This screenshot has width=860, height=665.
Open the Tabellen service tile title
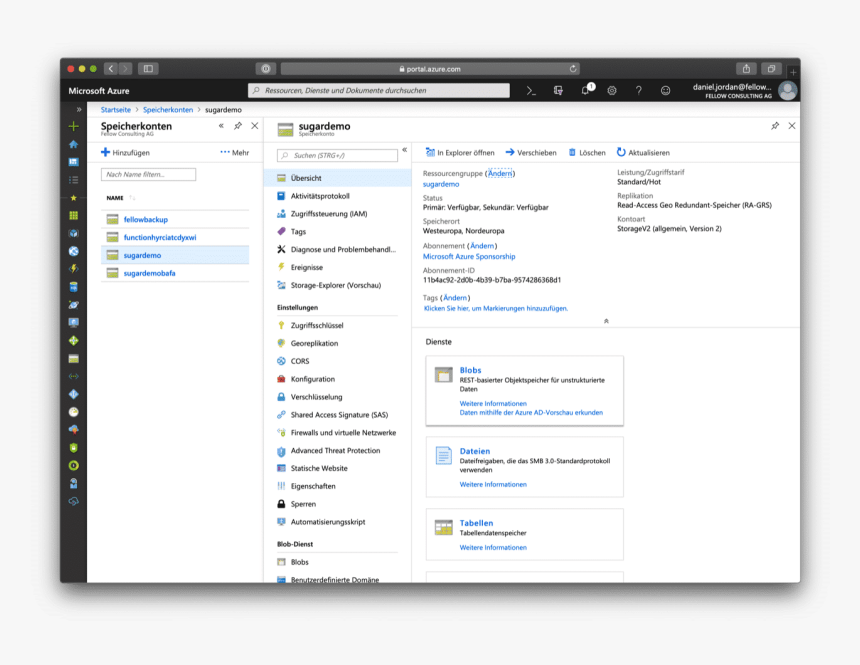[476, 523]
